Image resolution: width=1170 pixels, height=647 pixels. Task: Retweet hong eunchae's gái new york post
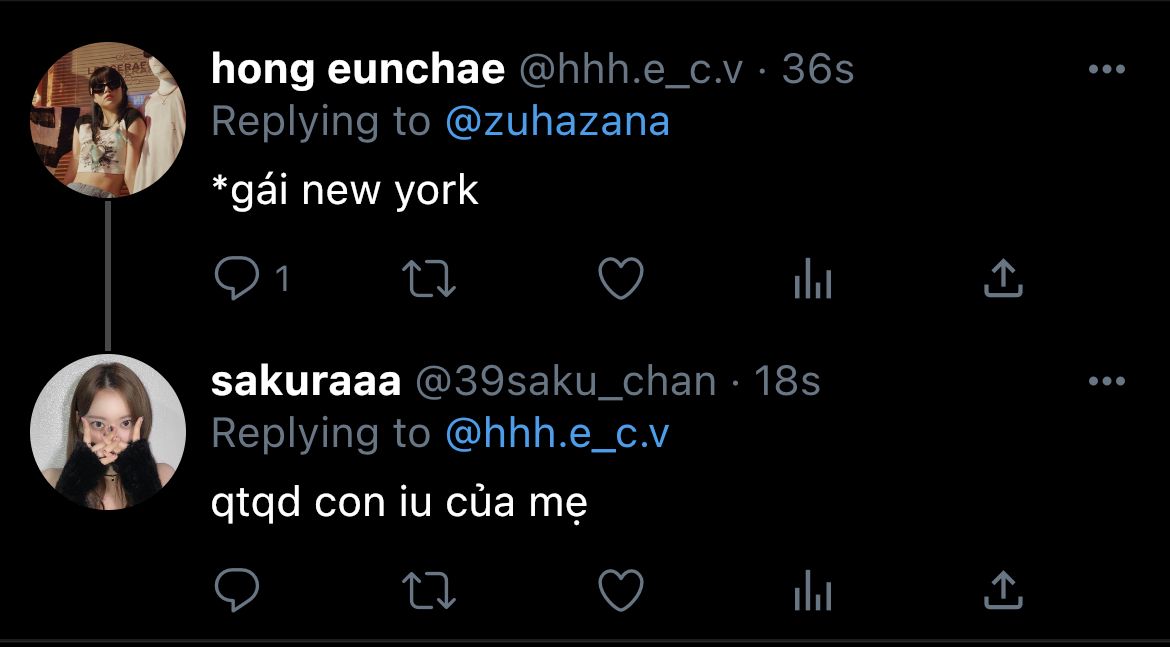429,278
